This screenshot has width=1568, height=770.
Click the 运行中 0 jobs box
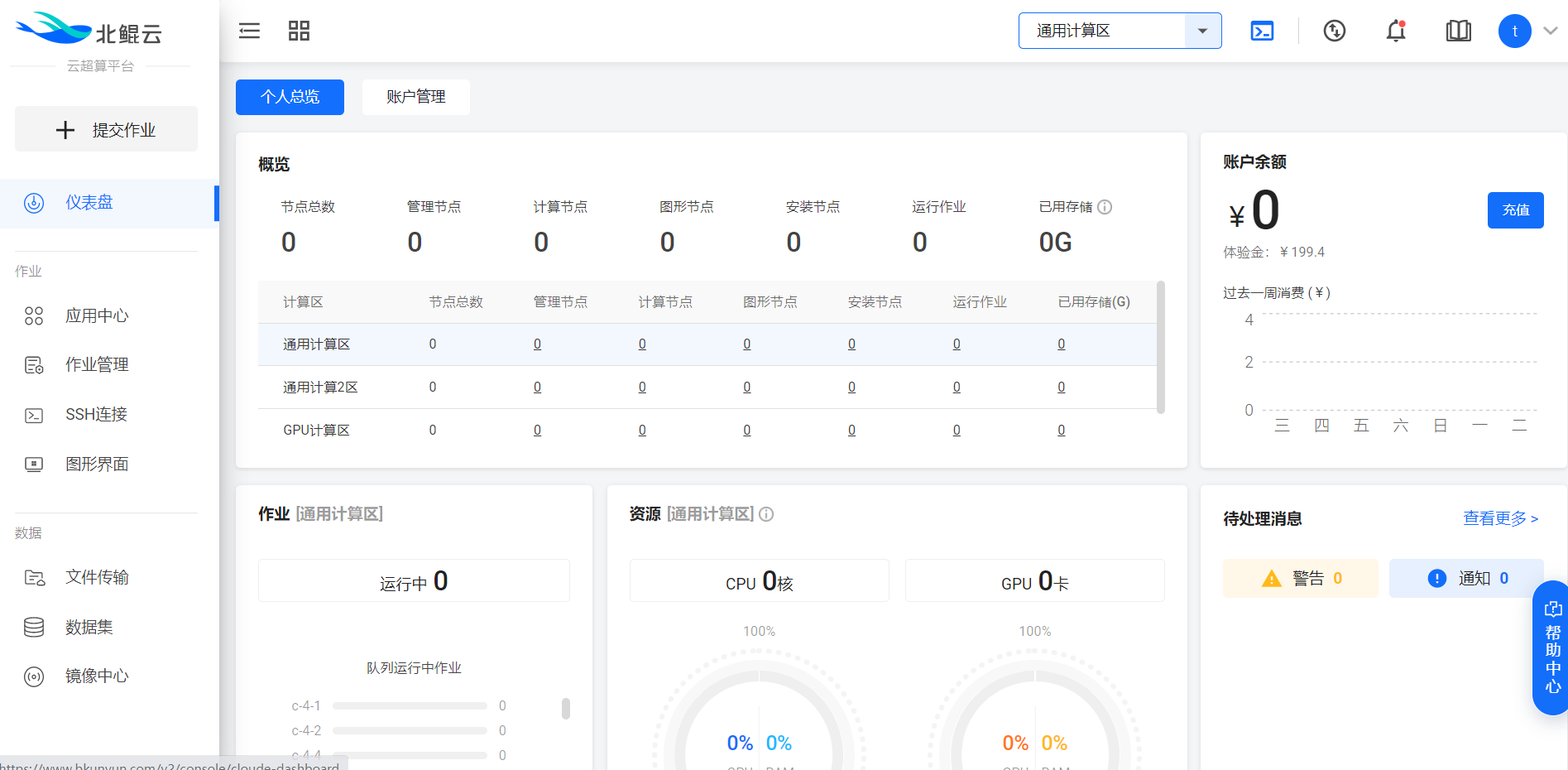point(414,580)
